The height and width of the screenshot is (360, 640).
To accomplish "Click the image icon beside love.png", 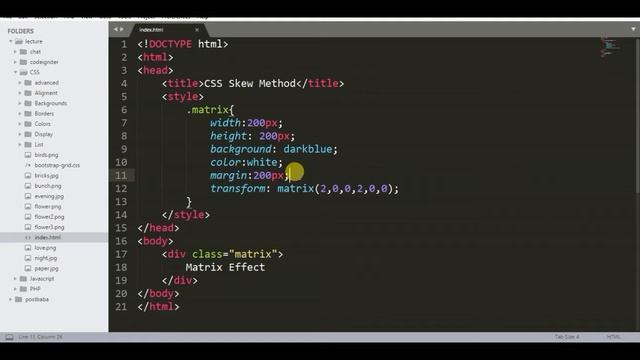I will tap(28, 248).
